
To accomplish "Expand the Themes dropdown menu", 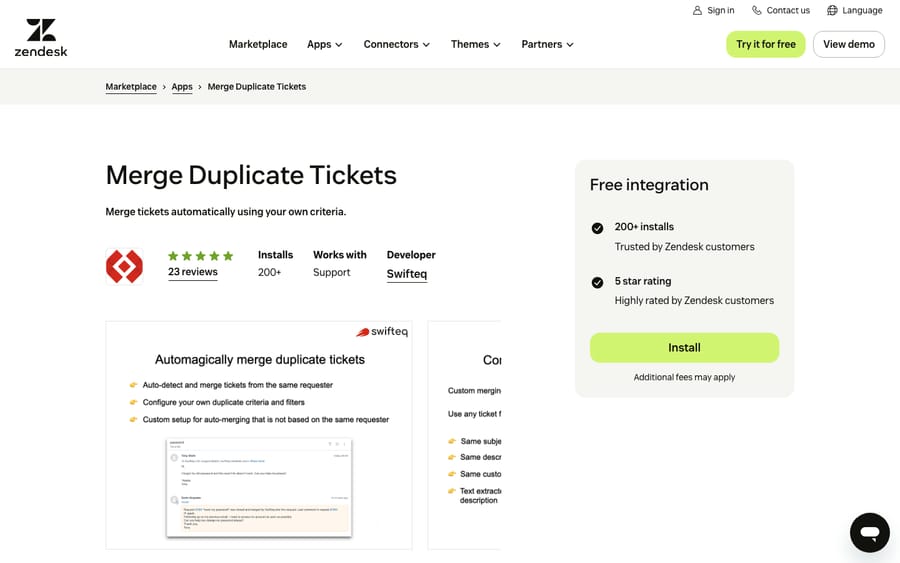I will click(x=475, y=44).
